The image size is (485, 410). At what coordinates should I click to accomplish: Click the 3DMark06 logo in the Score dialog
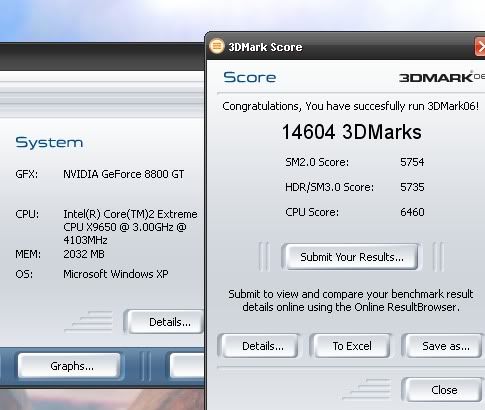click(x=442, y=77)
